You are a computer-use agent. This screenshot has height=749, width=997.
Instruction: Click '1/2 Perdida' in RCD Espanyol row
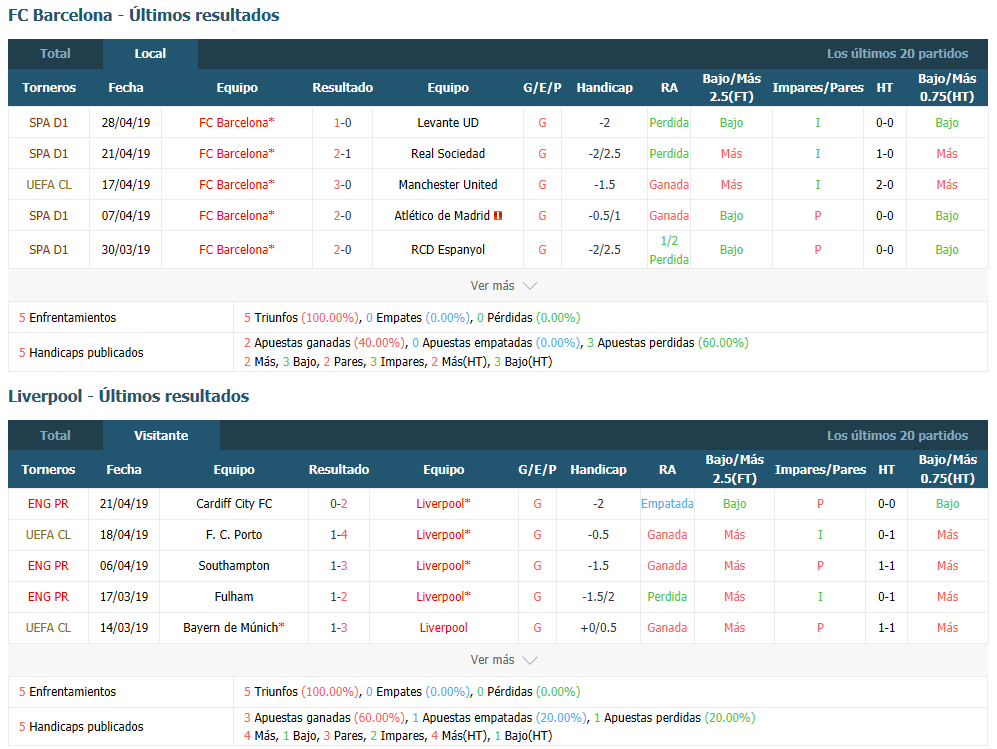coord(669,250)
